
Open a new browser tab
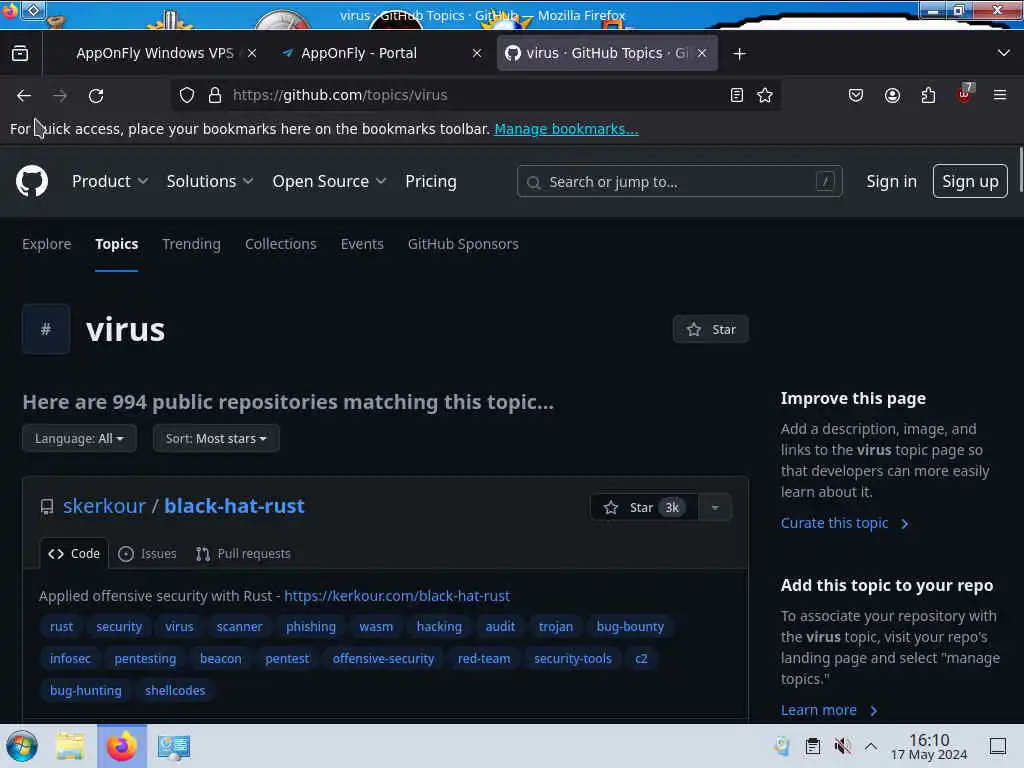(739, 54)
